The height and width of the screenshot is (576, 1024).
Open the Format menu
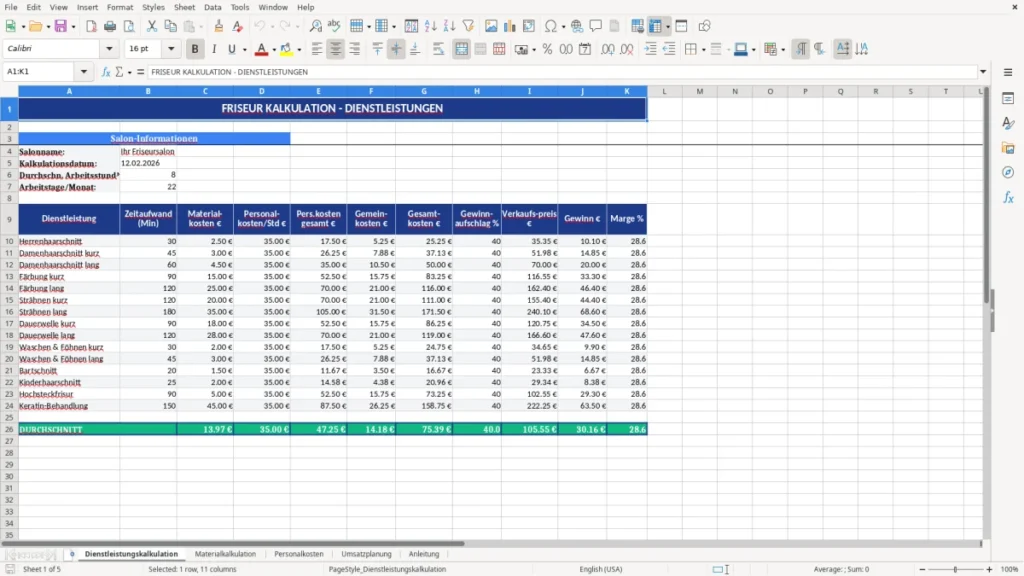tap(120, 7)
